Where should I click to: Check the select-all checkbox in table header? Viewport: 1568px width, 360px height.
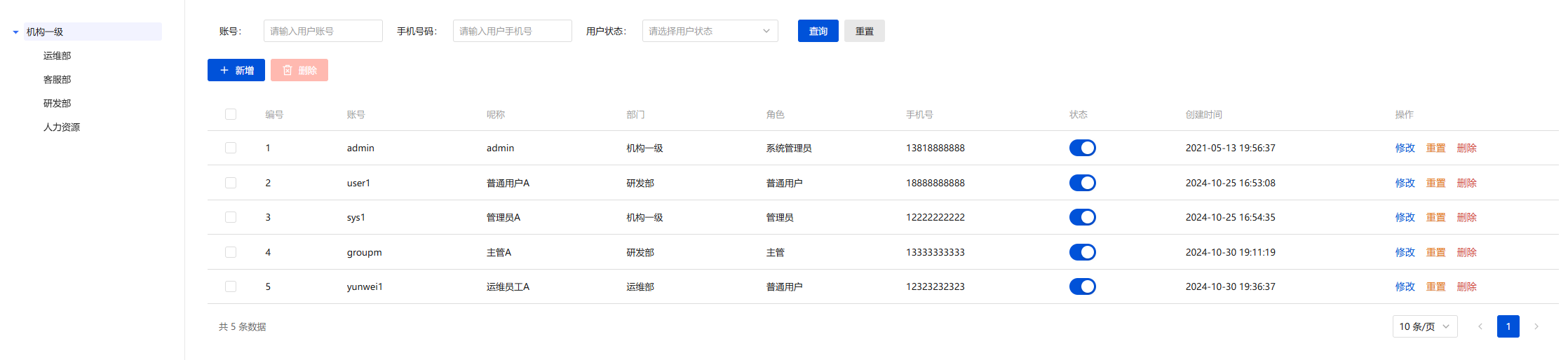pyautogui.click(x=231, y=114)
